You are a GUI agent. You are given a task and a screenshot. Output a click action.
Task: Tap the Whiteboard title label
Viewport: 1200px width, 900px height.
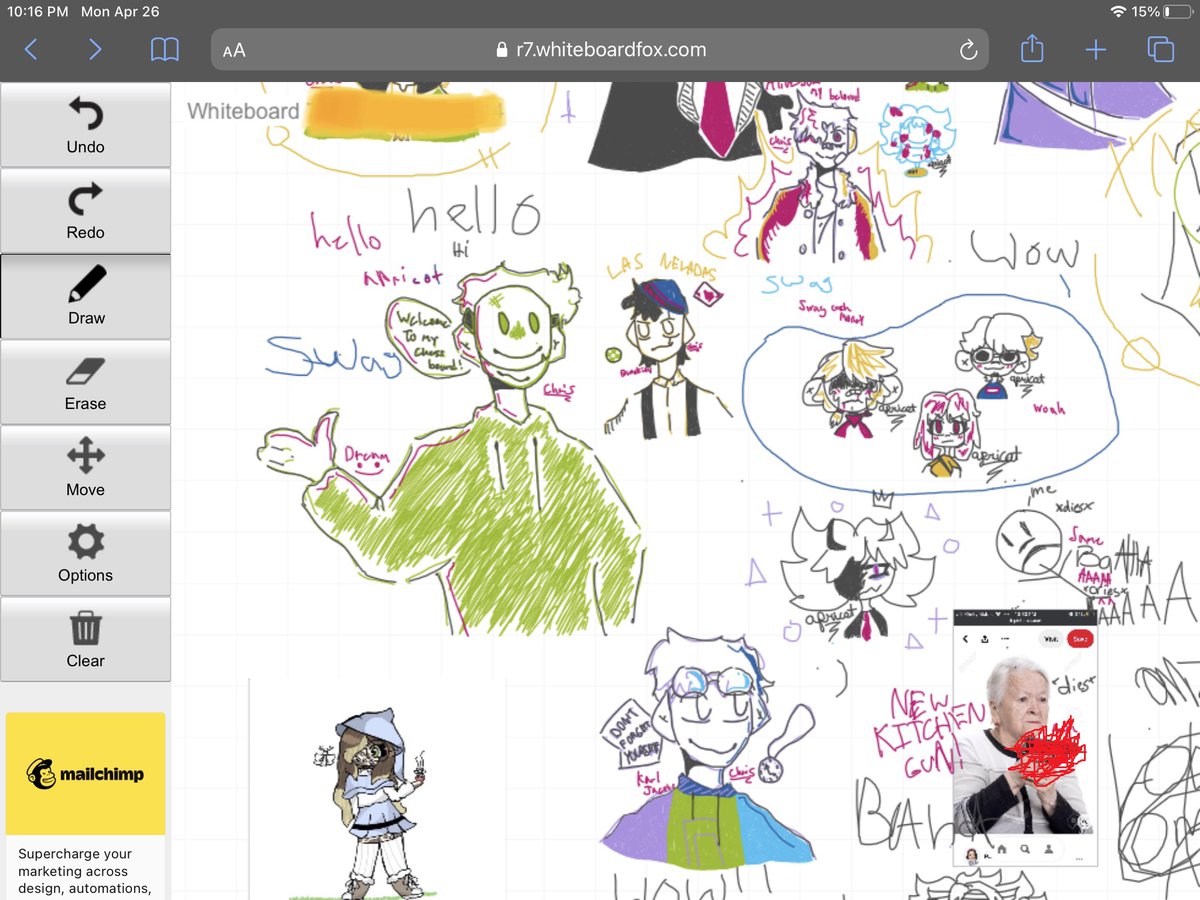coord(243,111)
